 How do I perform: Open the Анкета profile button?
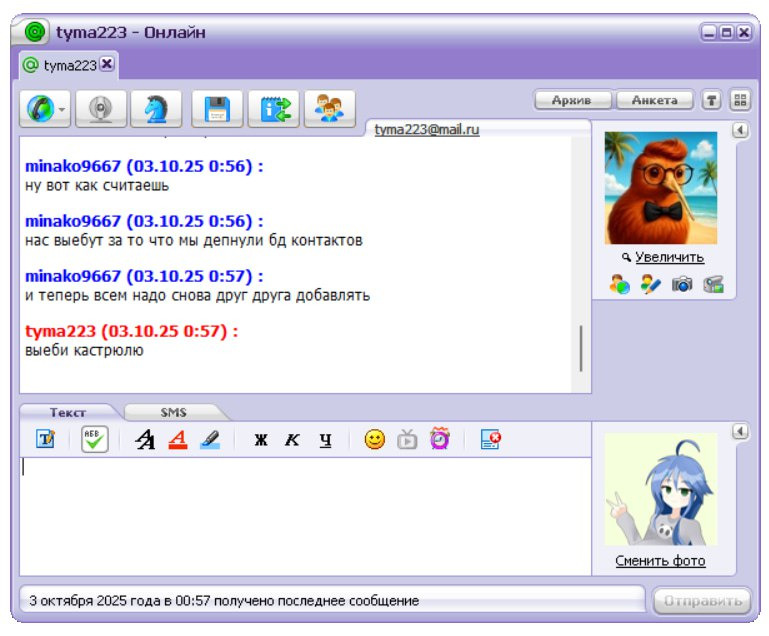[654, 100]
